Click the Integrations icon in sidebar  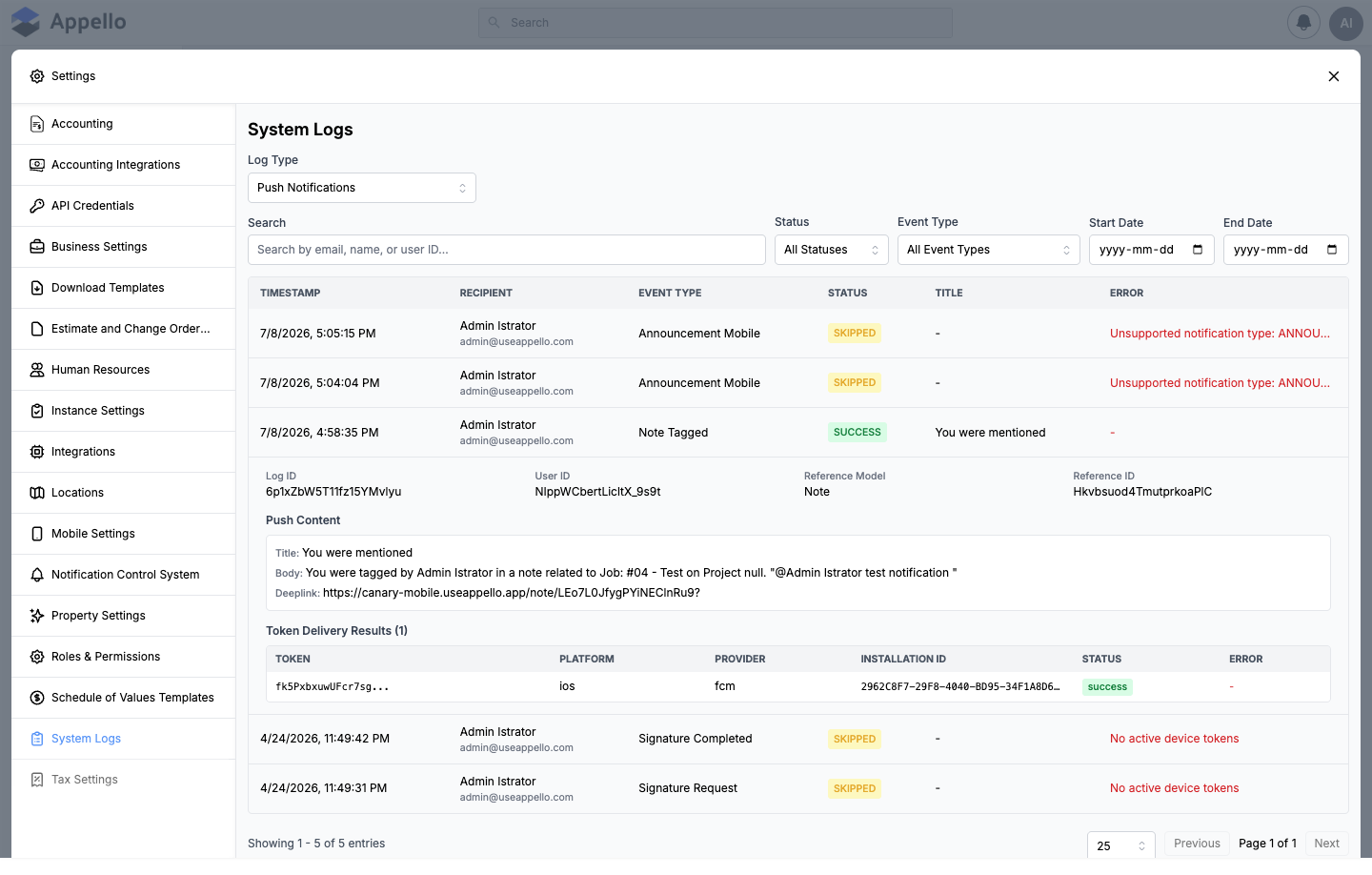(x=37, y=452)
